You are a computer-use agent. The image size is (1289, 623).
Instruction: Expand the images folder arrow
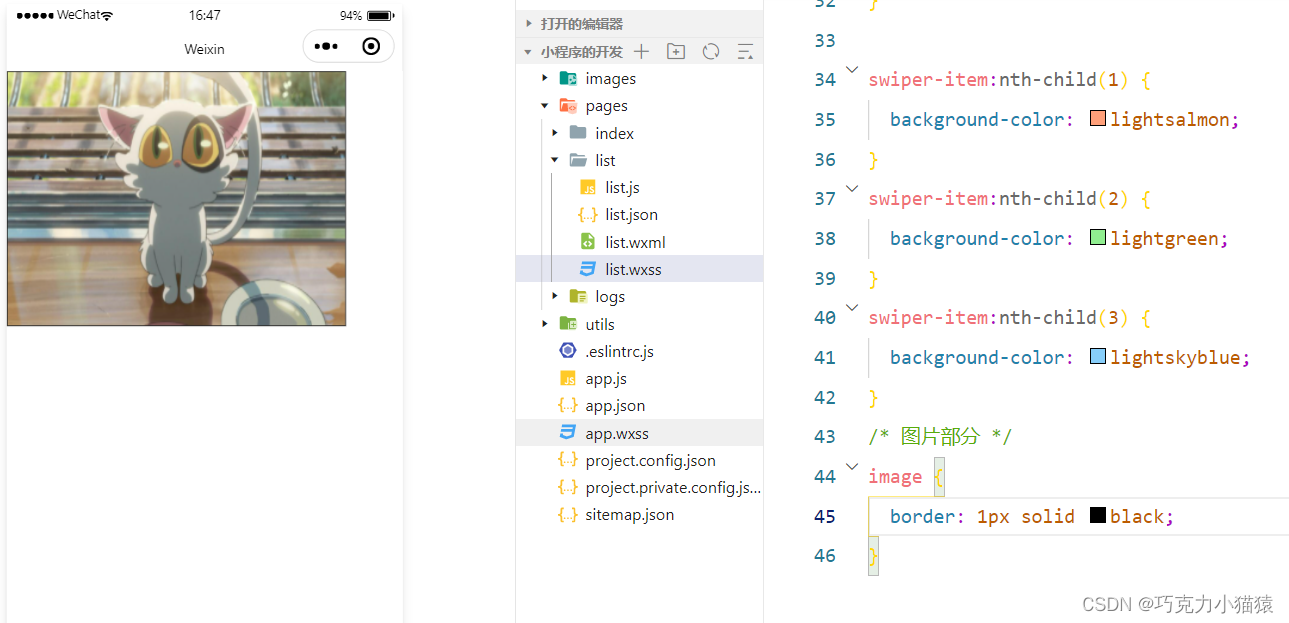[545, 78]
